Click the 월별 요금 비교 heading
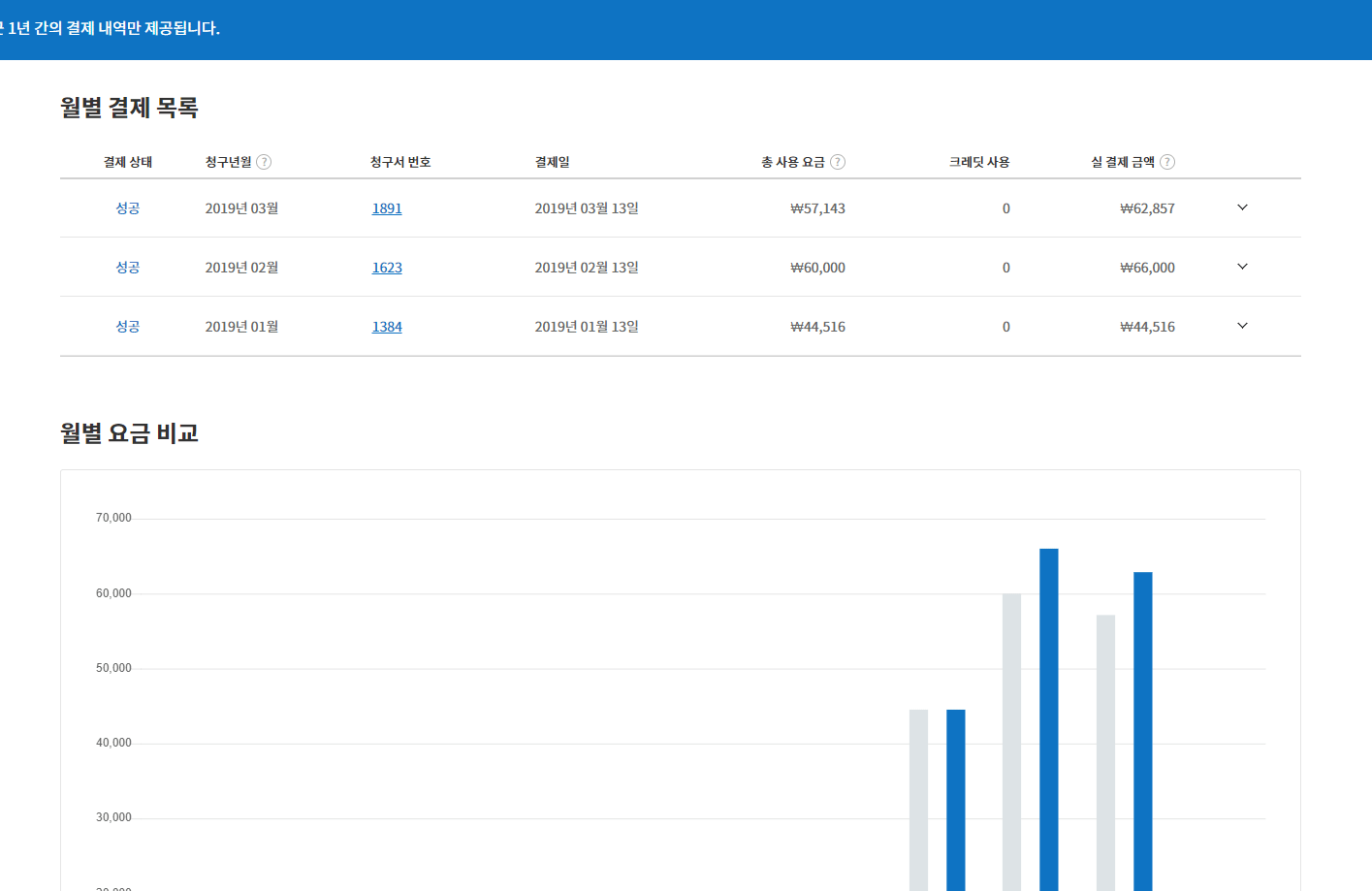This screenshot has height=891, width=1372. [x=129, y=433]
